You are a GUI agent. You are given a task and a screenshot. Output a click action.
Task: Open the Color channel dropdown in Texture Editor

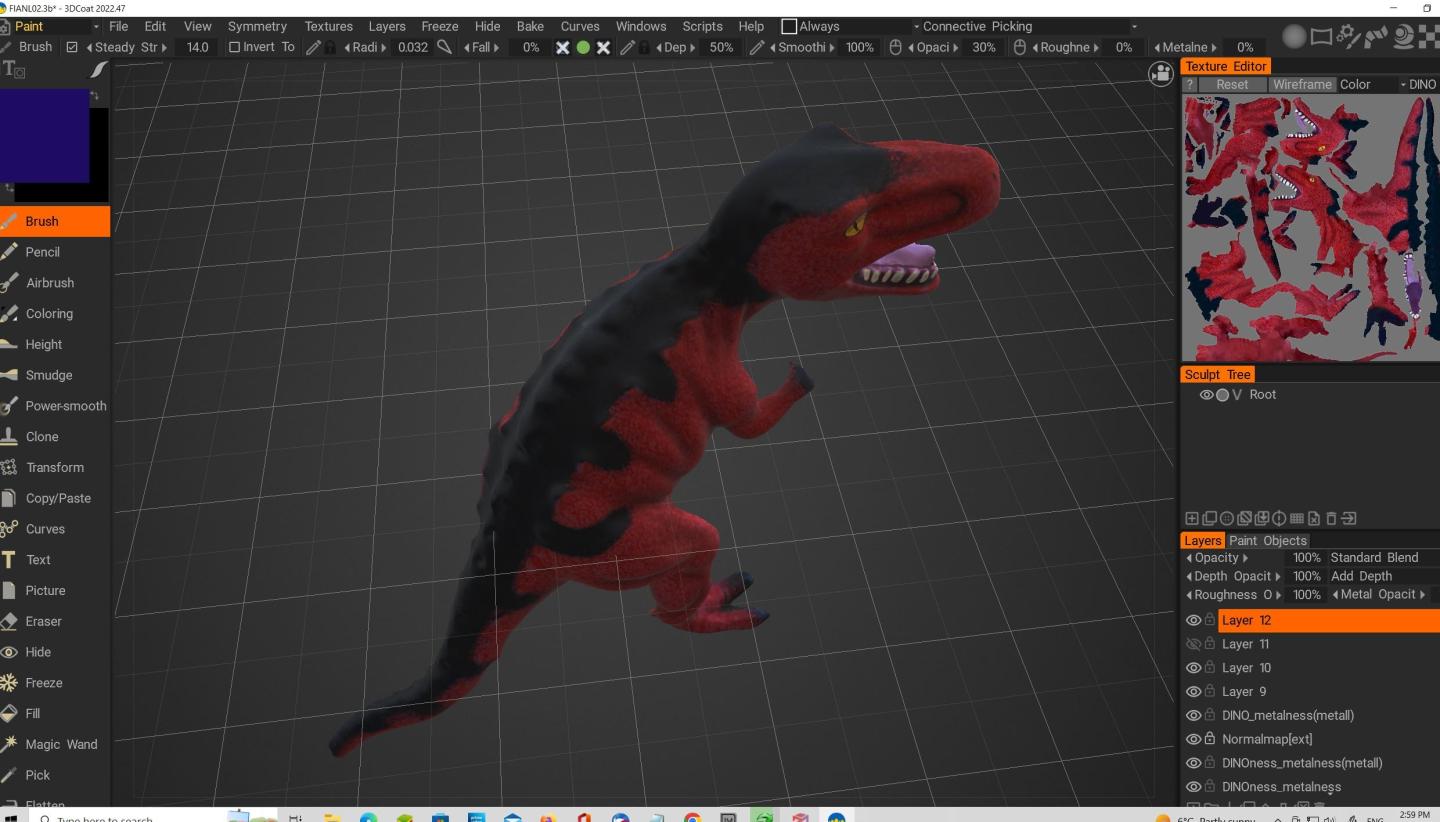(1372, 85)
